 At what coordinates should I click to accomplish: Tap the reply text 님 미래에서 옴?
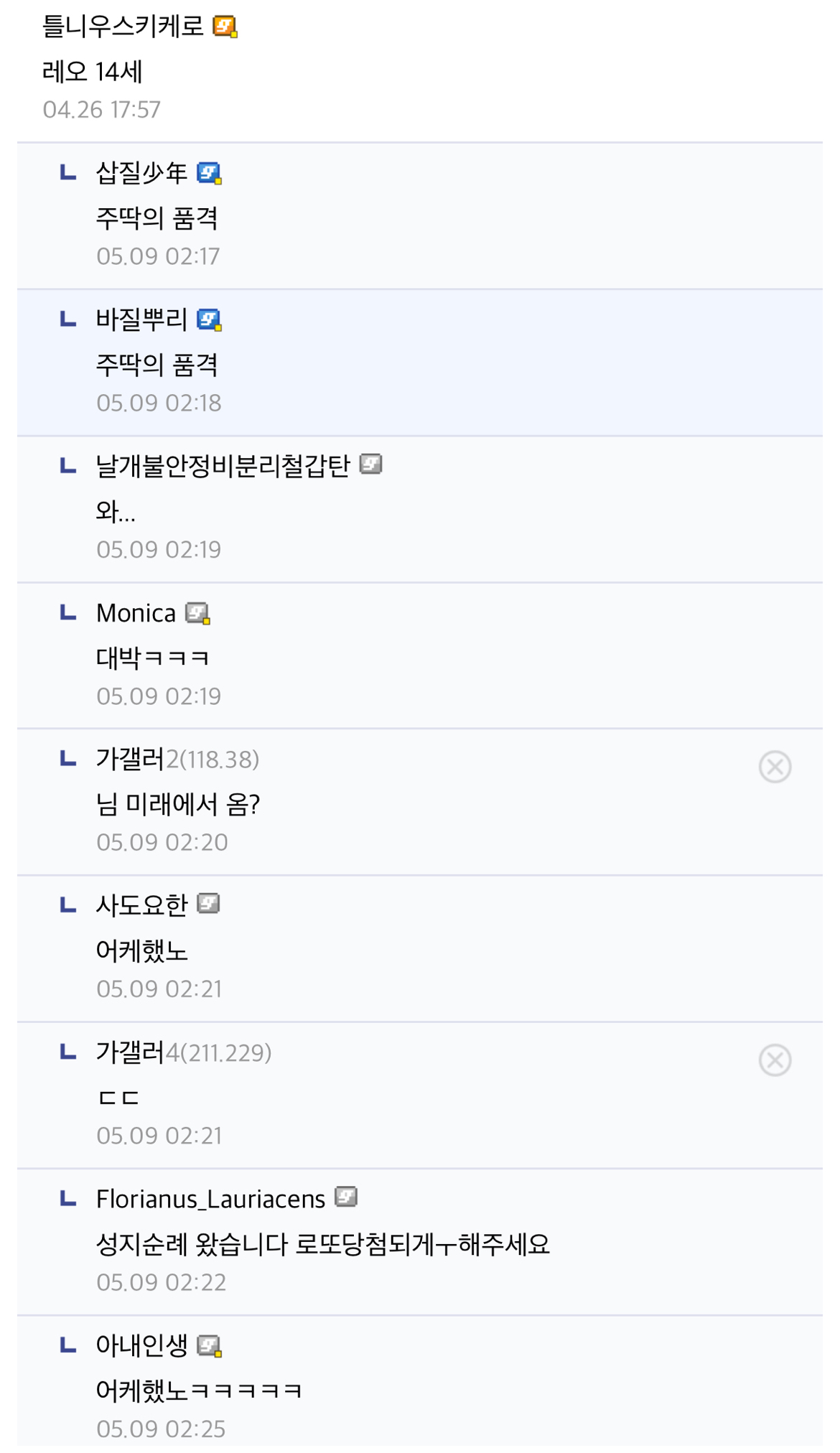pos(177,805)
